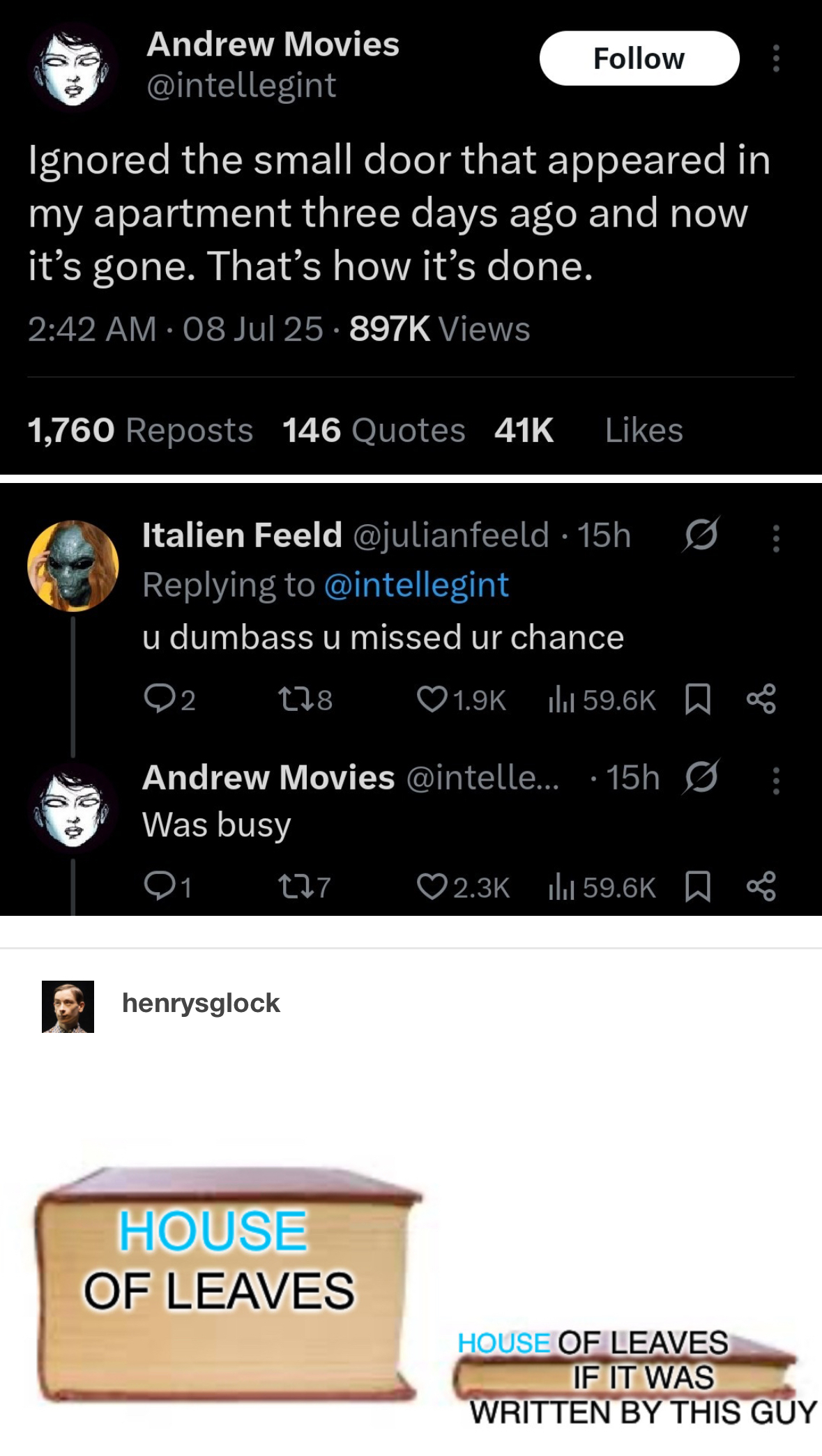This screenshot has height=1456, width=822.
Task: Reply to the 'Was busy' tweet
Action: (158, 887)
